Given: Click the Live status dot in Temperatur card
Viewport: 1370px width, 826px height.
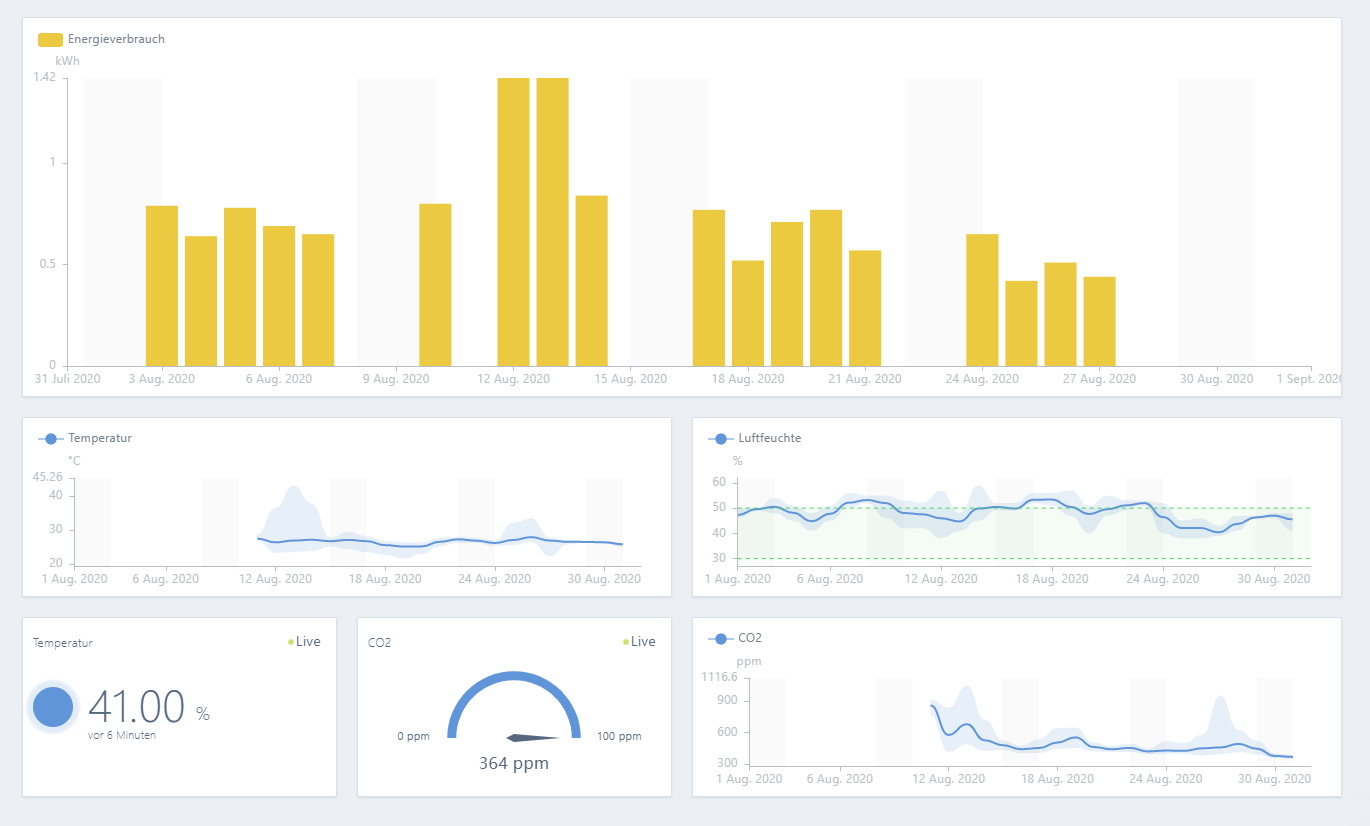Looking at the screenshot, I should point(291,642).
